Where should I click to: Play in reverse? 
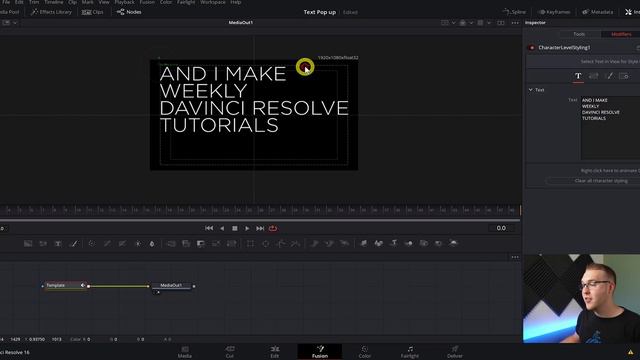(x=222, y=228)
